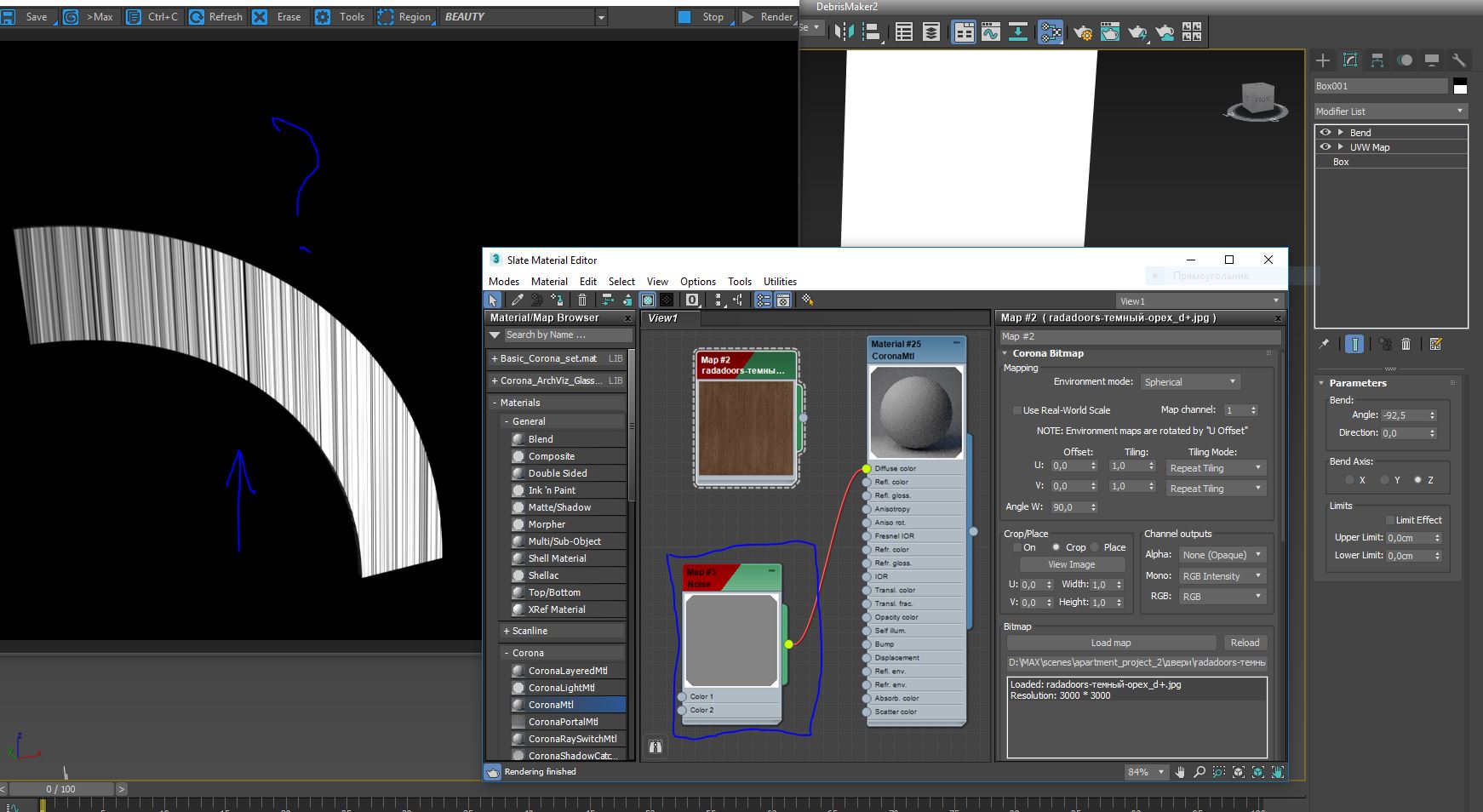Open the Mono channel output dropdown
The image size is (1483, 812).
pos(1222,576)
